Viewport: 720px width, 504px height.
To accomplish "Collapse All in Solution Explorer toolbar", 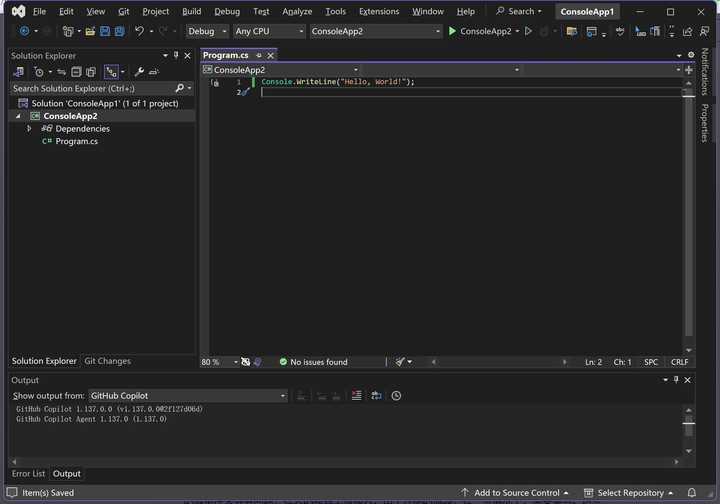I will click(76, 72).
